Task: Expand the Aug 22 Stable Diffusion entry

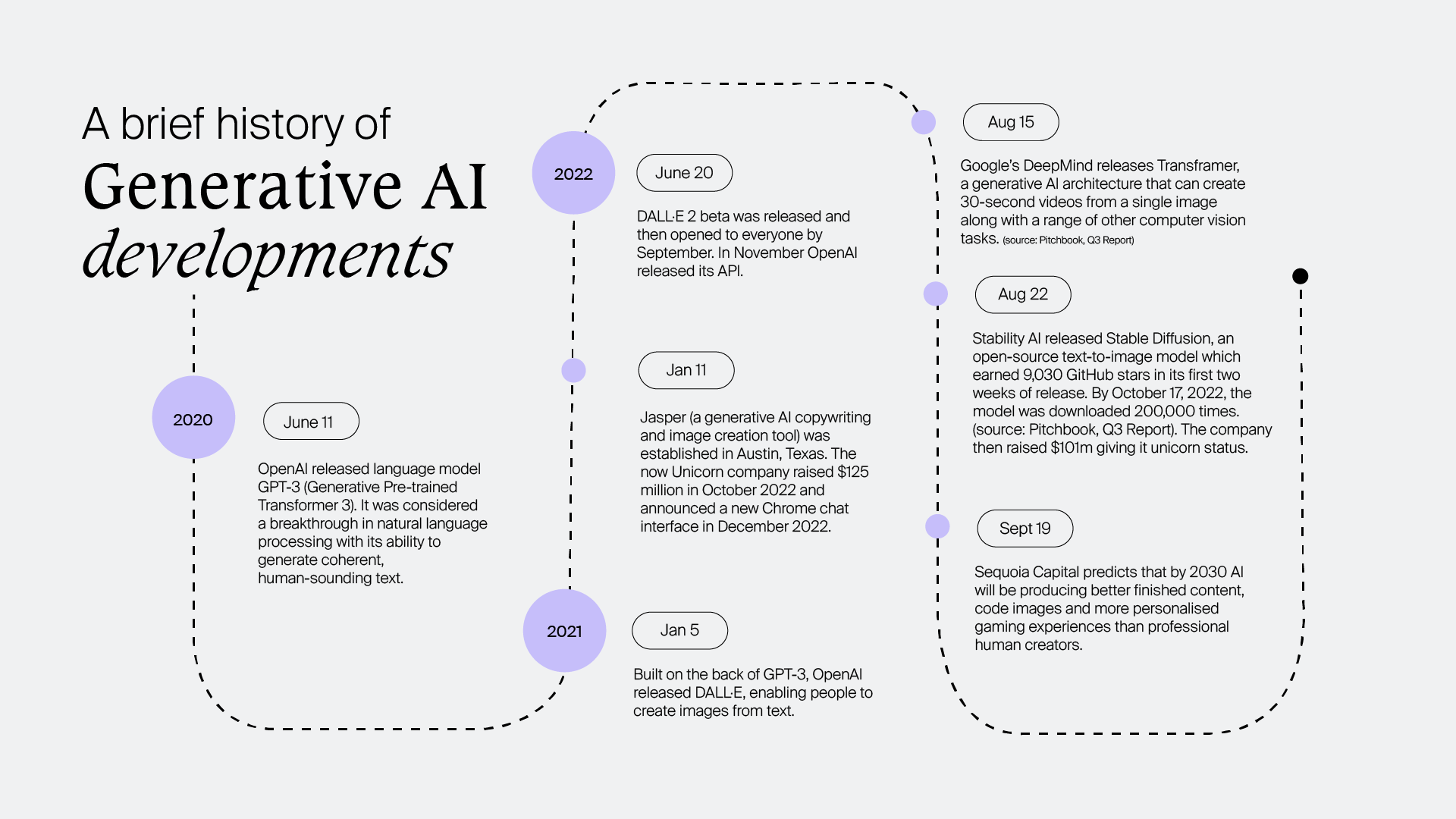Action: point(1022,294)
